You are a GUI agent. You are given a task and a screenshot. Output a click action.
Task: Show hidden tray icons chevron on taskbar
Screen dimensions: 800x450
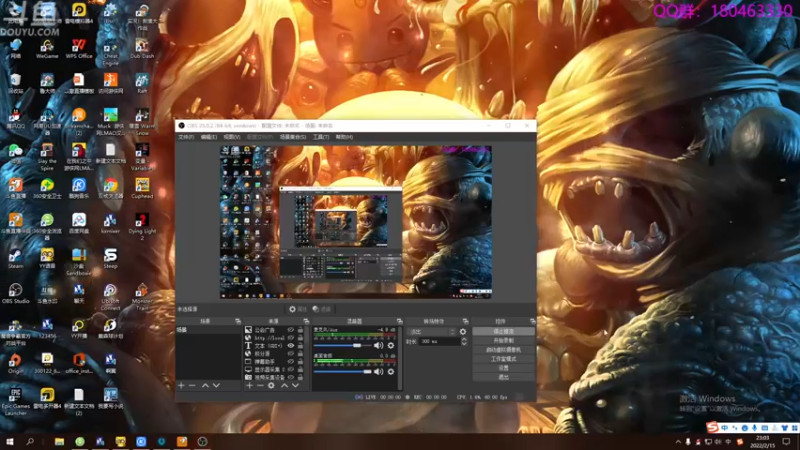click(x=678, y=442)
